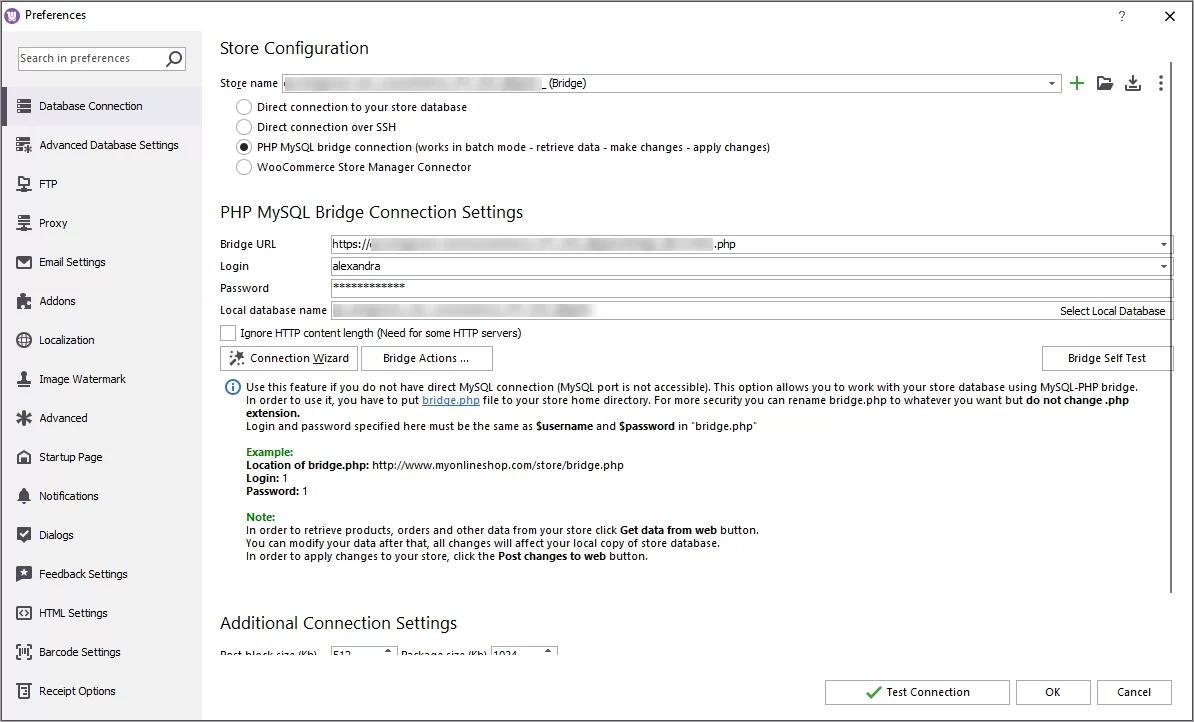Click the Help question mark in title bar

1122,16
